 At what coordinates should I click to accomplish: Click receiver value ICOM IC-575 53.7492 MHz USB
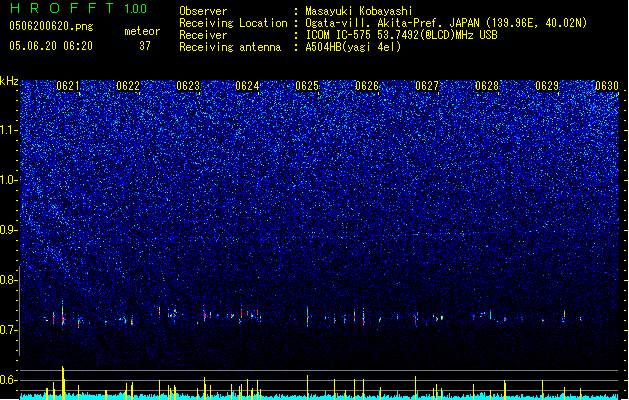tap(401, 35)
